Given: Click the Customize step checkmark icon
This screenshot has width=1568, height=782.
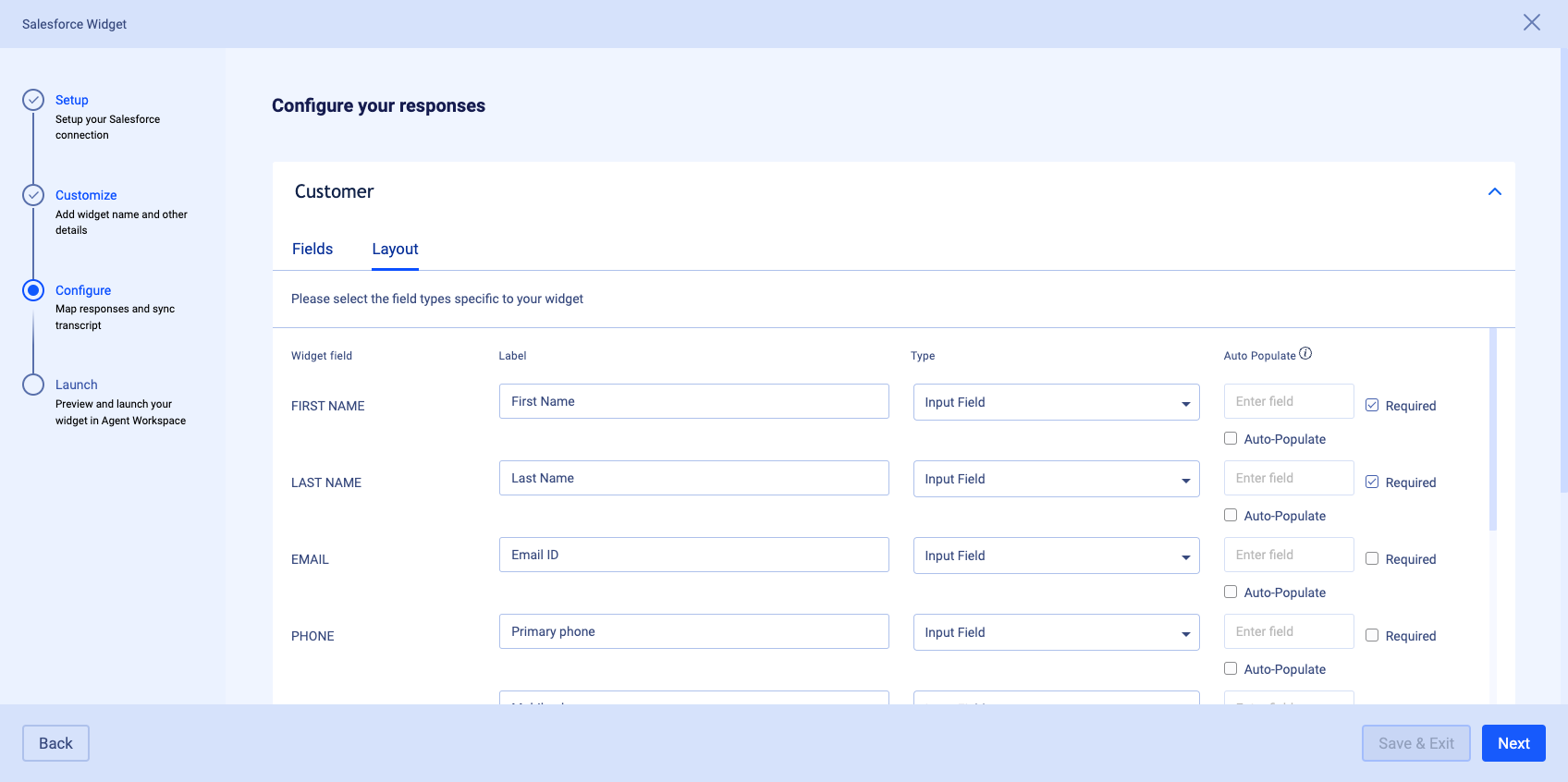Looking at the screenshot, I should [33, 195].
